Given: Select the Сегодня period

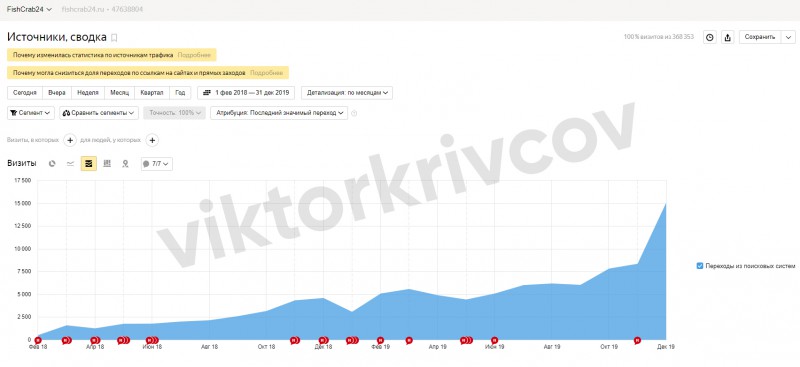Looking at the screenshot, I should pyautogui.click(x=24, y=93).
